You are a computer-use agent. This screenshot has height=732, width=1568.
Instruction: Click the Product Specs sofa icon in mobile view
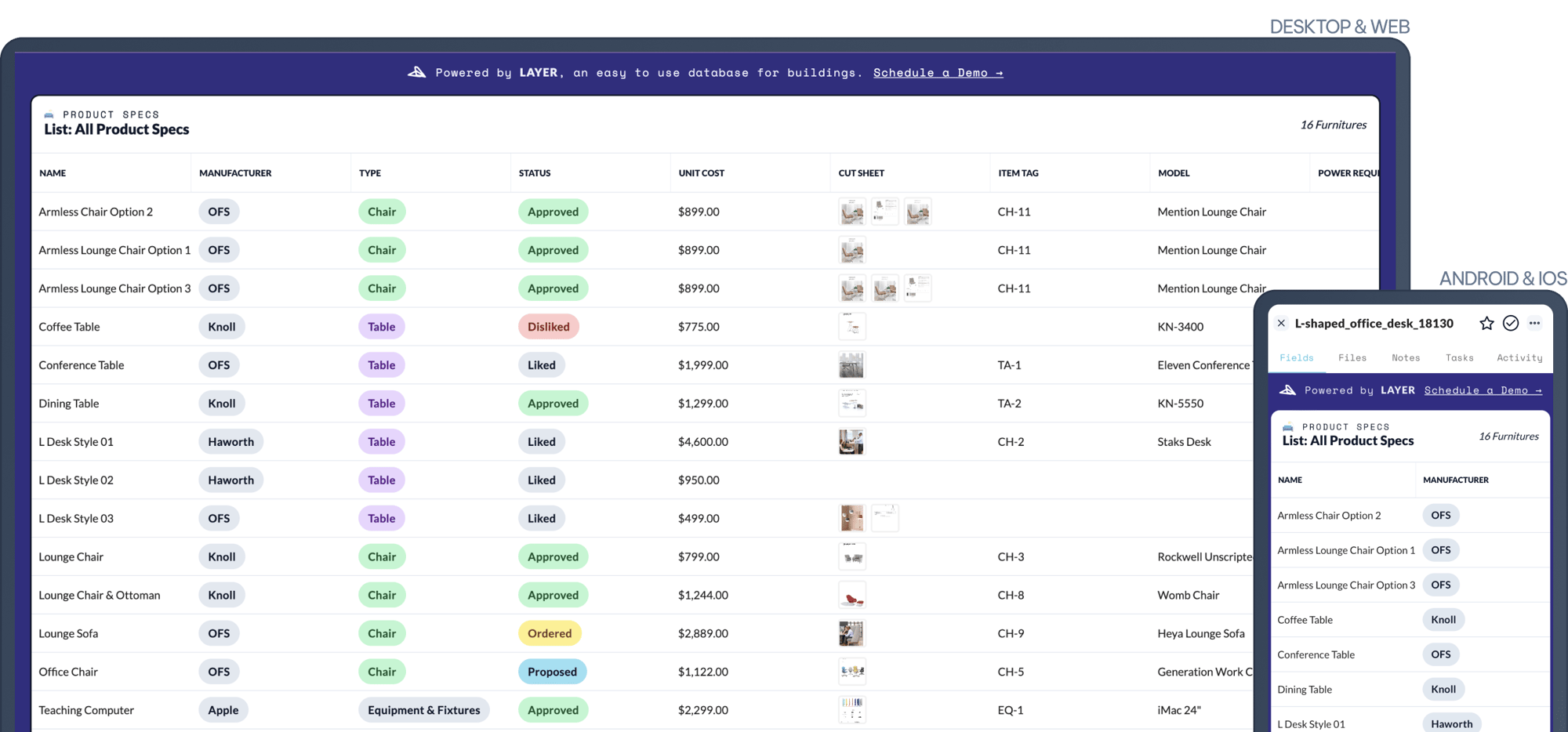pyautogui.click(x=1287, y=427)
